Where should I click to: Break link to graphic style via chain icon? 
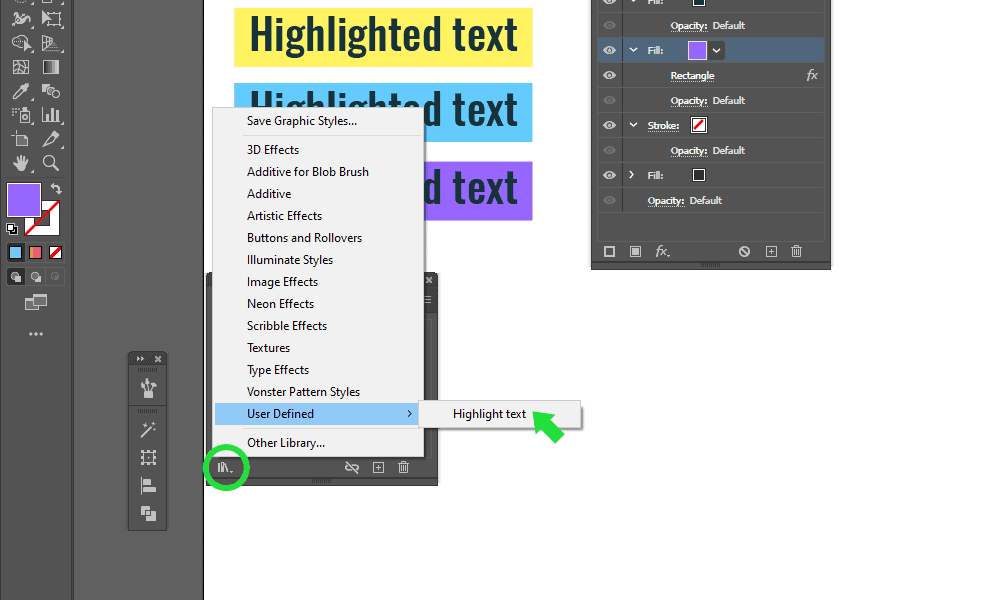click(352, 467)
